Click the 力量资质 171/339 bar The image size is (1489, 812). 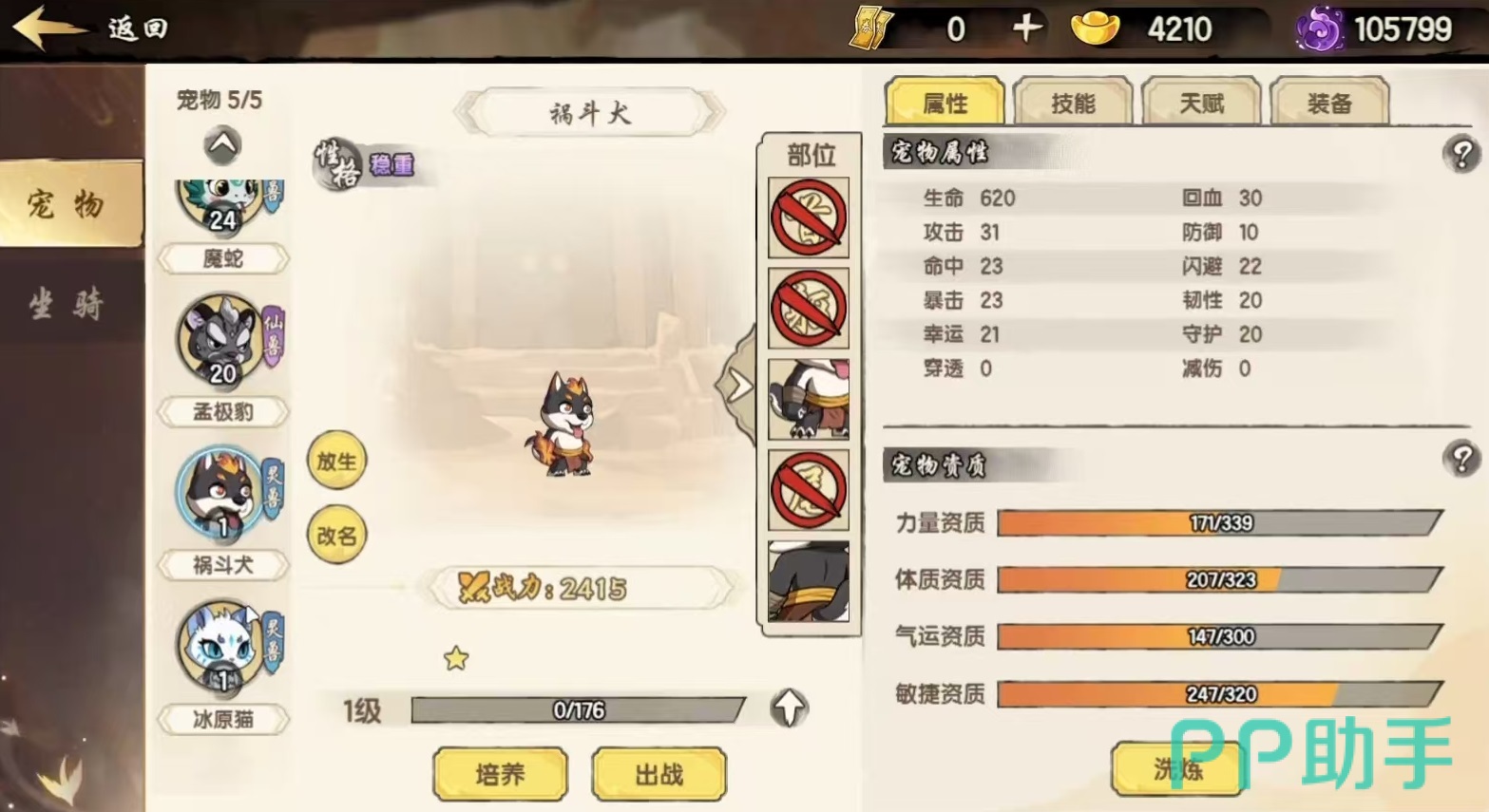tap(1220, 523)
